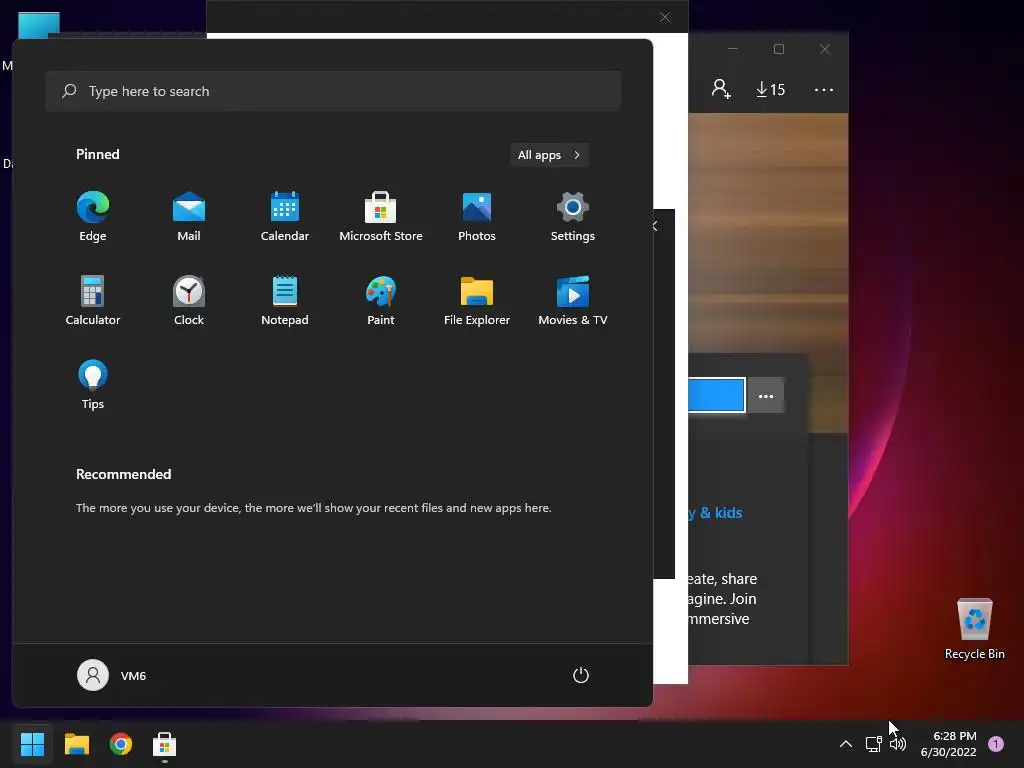The width and height of the screenshot is (1024, 768).
Task: Open more options beside the blue Store button
Action: (x=765, y=396)
